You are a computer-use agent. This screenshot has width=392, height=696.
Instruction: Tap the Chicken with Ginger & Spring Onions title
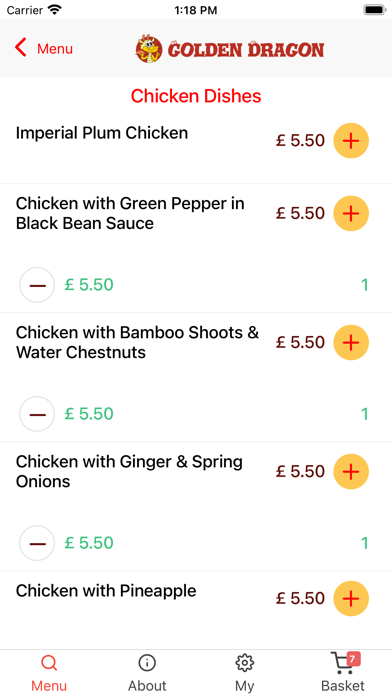pyautogui.click(x=129, y=471)
